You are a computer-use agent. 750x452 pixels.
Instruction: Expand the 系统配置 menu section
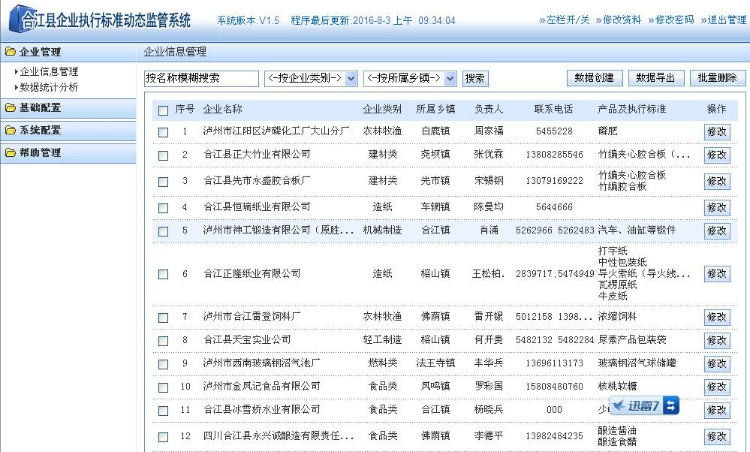[68, 130]
